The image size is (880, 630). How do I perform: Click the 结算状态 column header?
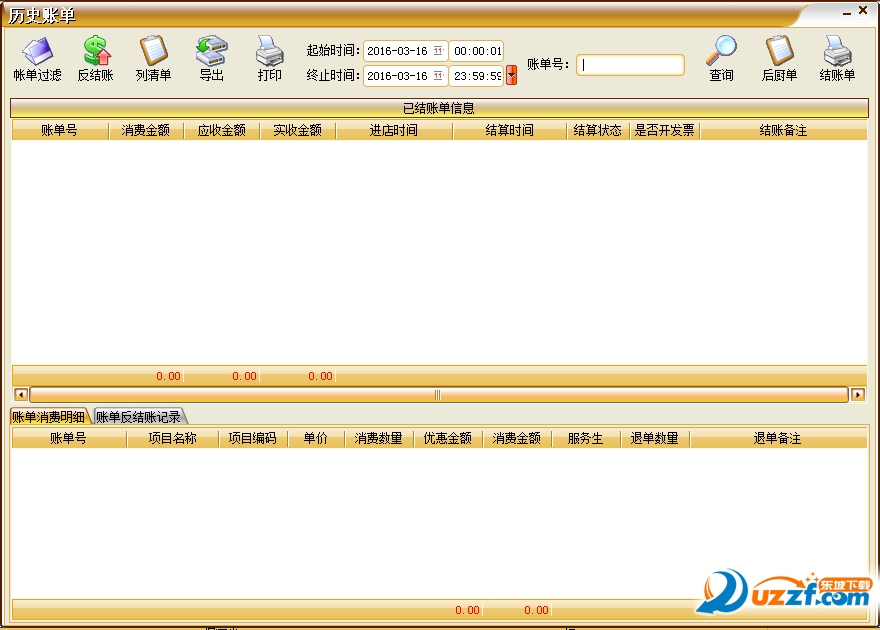598,130
